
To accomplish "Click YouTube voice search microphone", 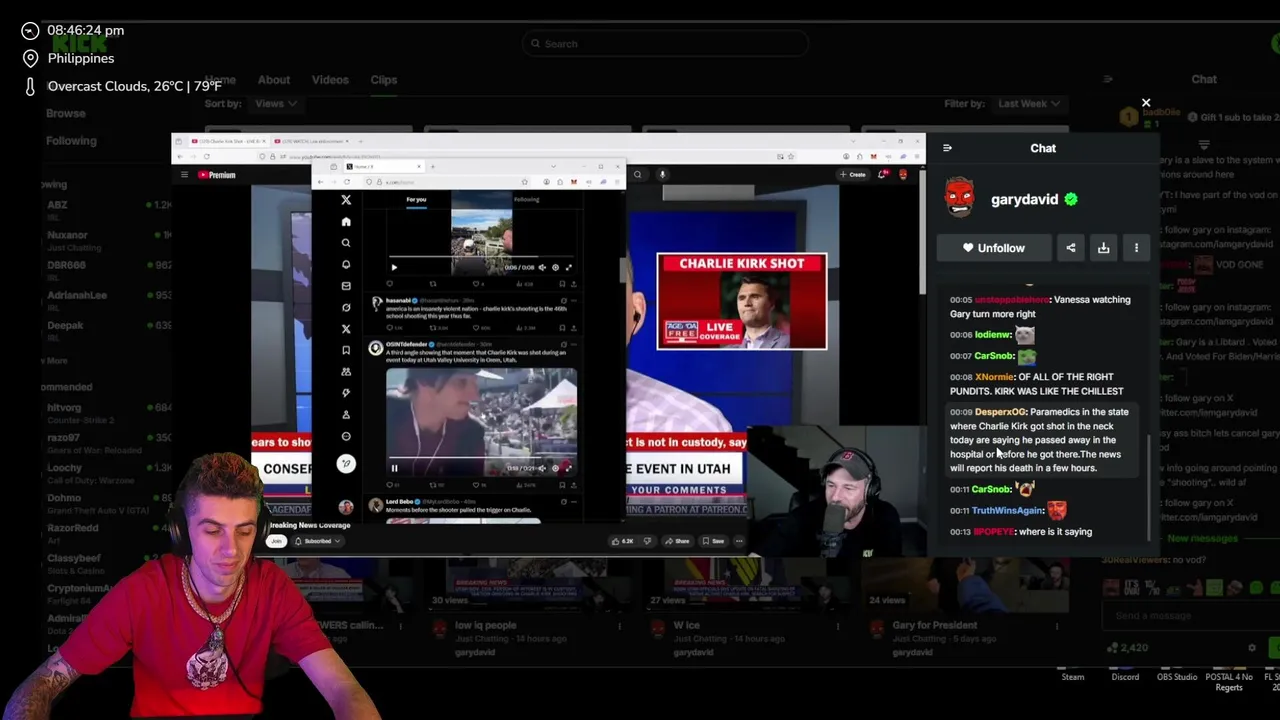I will [662, 174].
